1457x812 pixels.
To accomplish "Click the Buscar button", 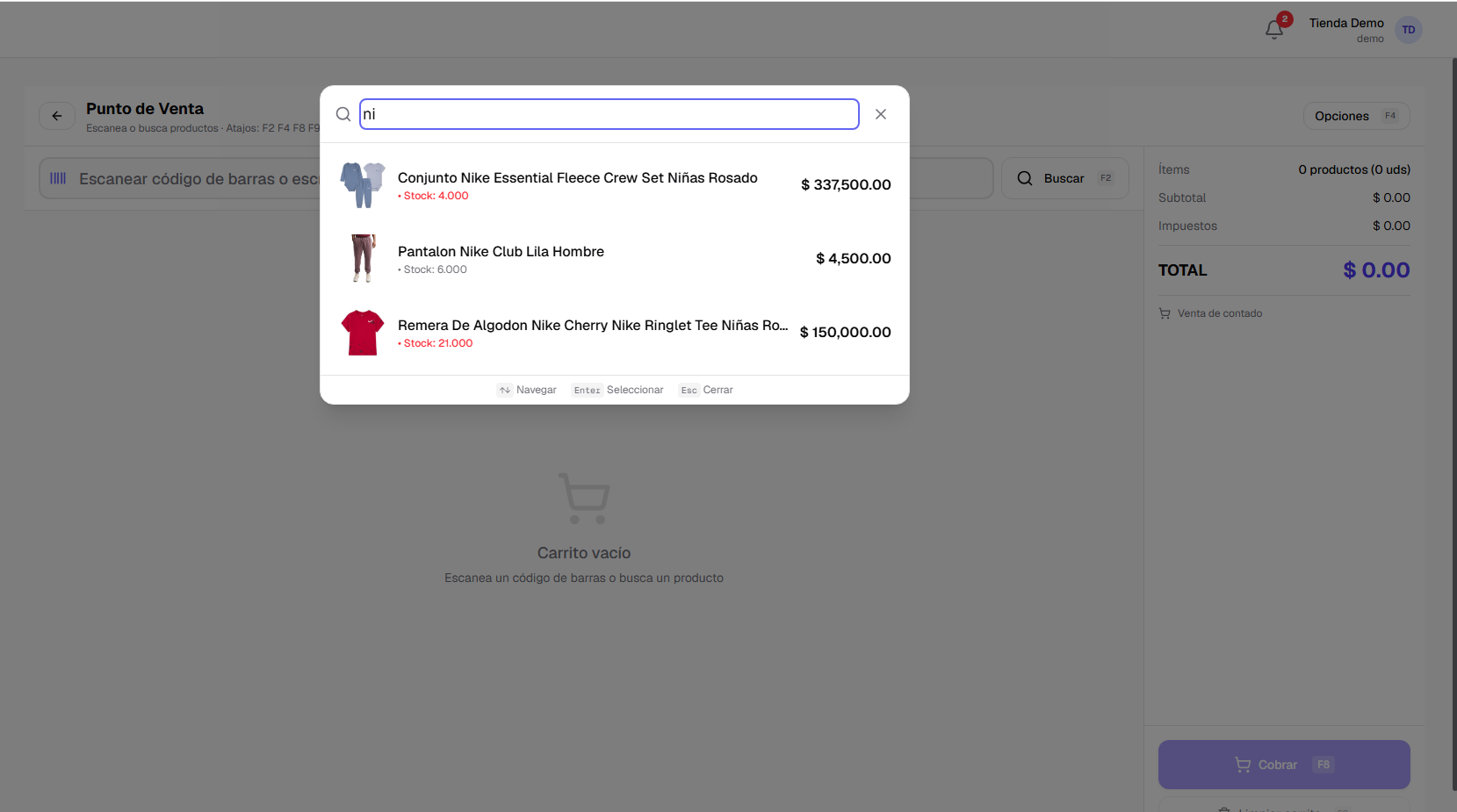I will [x=1065, y=178].
